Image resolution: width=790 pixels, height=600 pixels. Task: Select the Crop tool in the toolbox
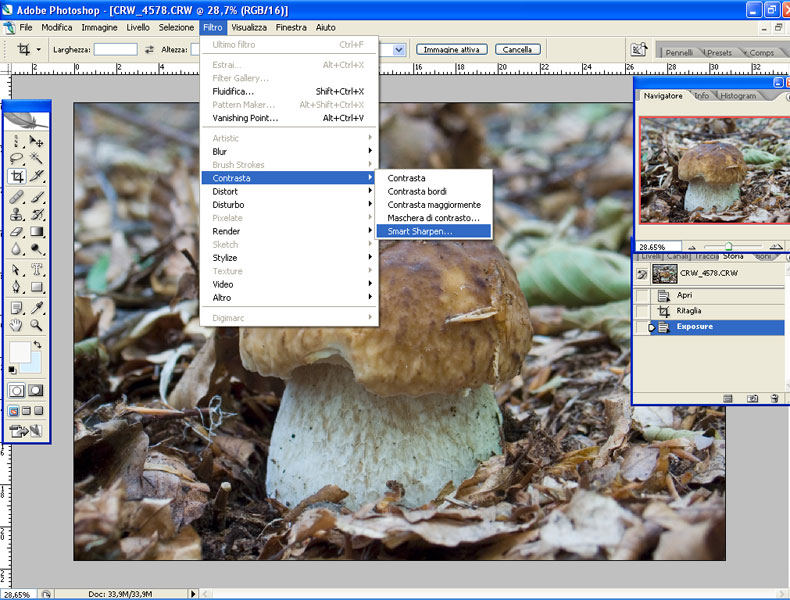pos(17,176)
